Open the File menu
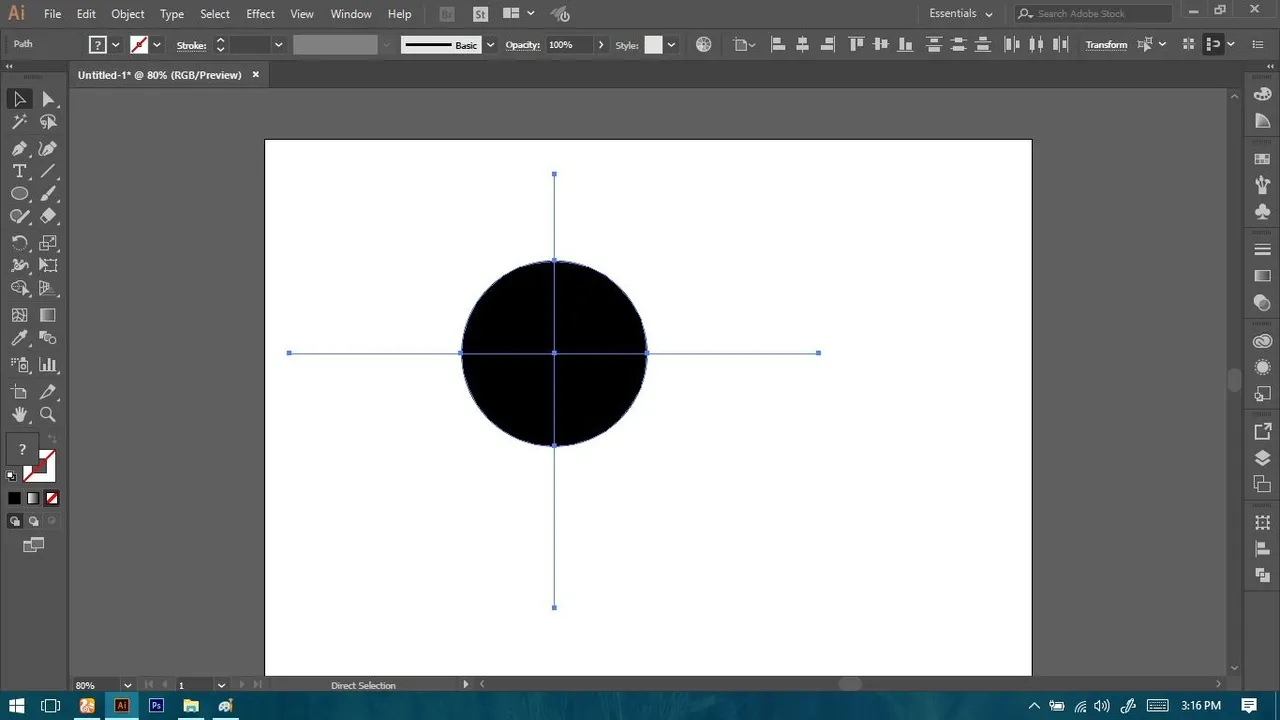The width and height of the screenshot is (1280, 720). click(52, 14)
